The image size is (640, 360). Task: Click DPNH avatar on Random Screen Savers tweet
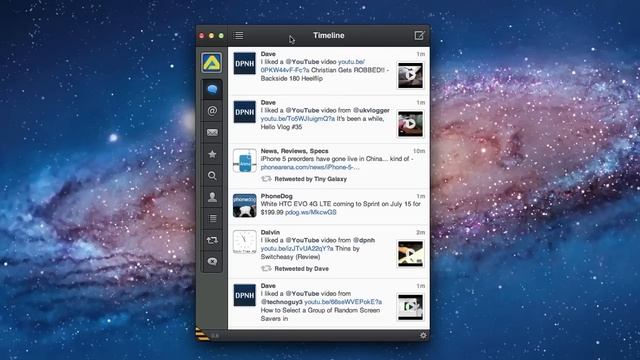pos(244,295)
